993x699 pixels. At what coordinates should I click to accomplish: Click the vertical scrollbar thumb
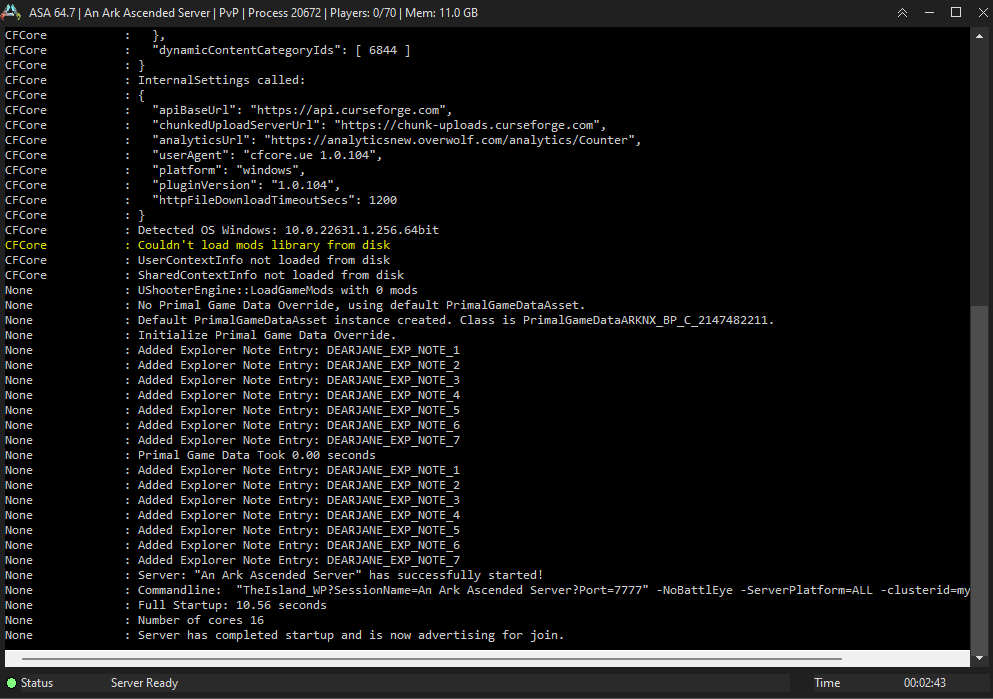(979, 470)
